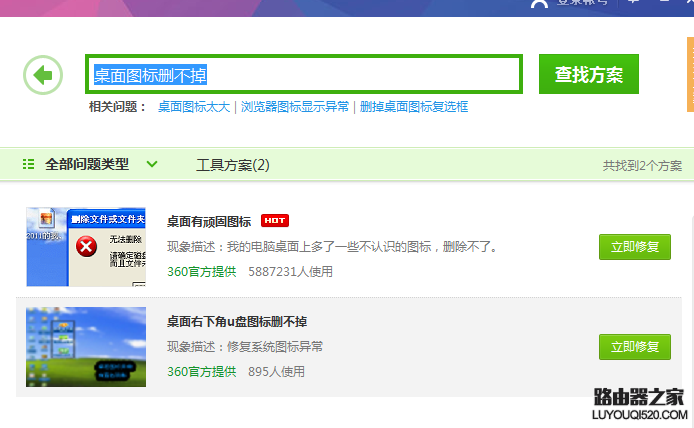
Task: Click the XP desktop wallpaper thumbnail
Action: 86,346
